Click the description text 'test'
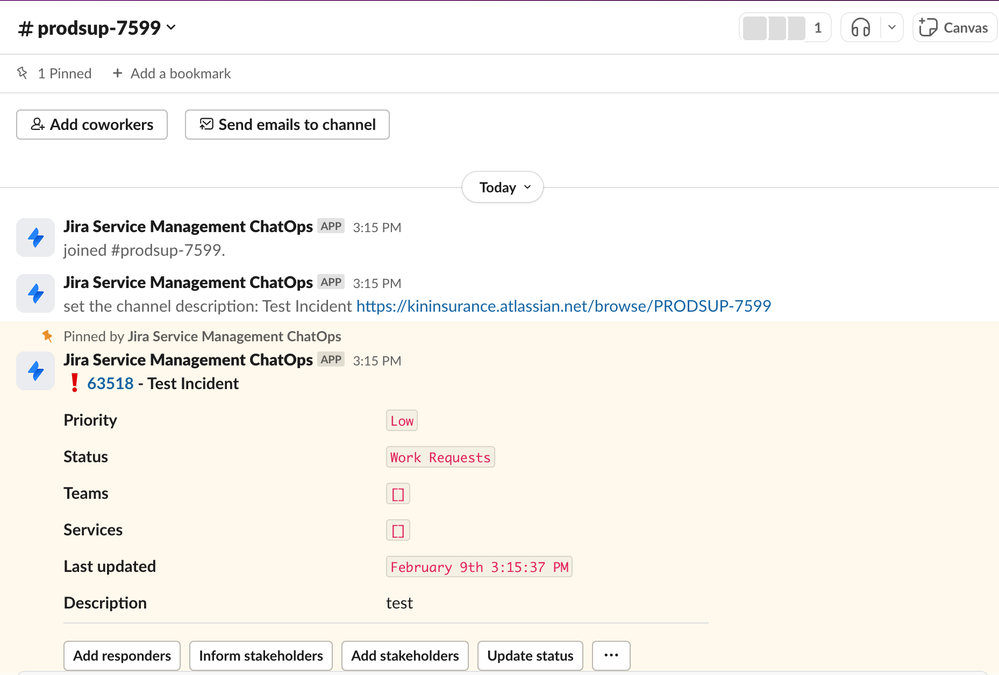 tap(399, 603)
